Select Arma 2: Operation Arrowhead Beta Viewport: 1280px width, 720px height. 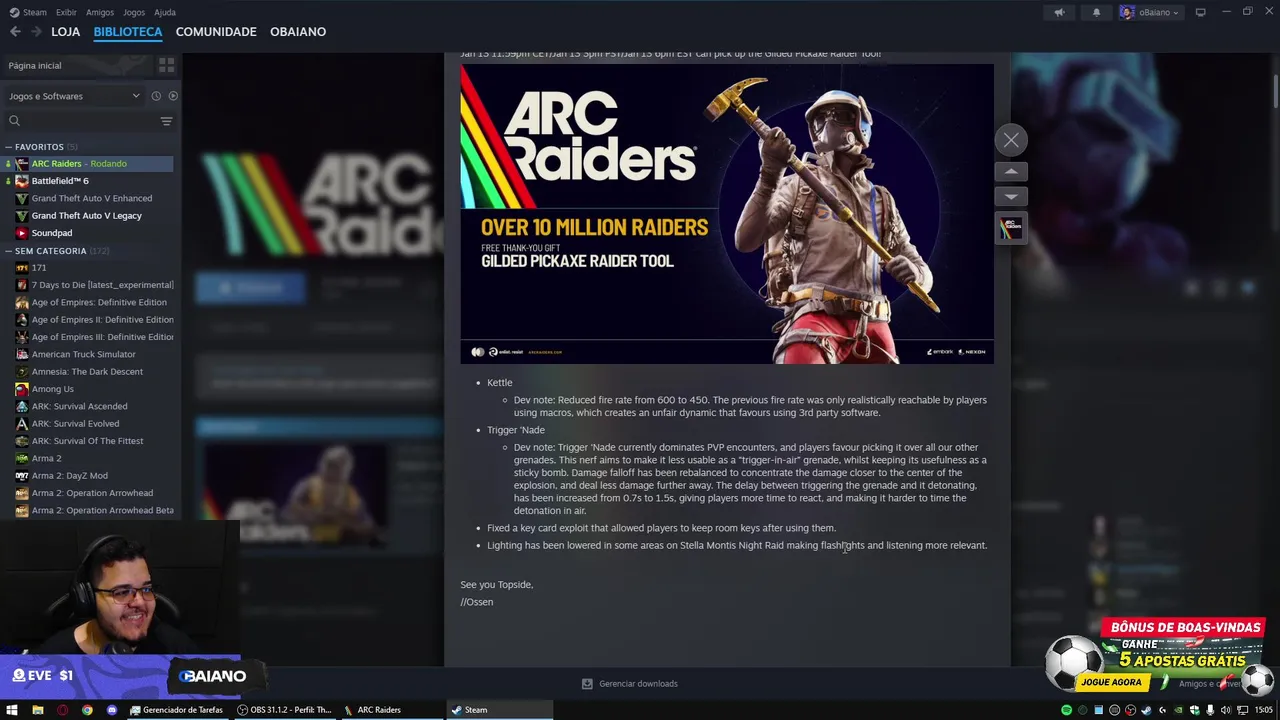coord(89,510)
